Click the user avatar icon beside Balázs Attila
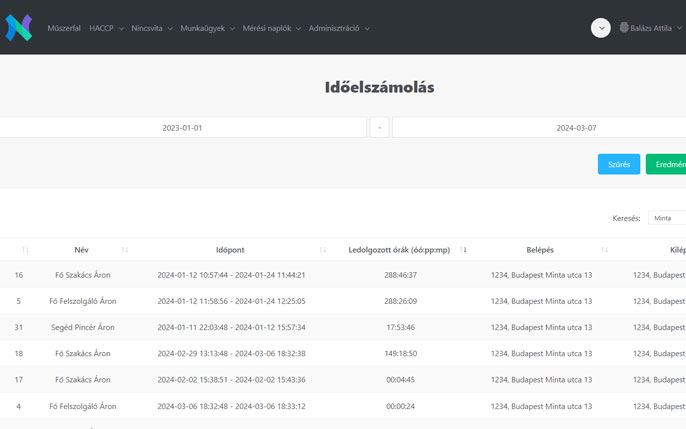 pos(623,28)
